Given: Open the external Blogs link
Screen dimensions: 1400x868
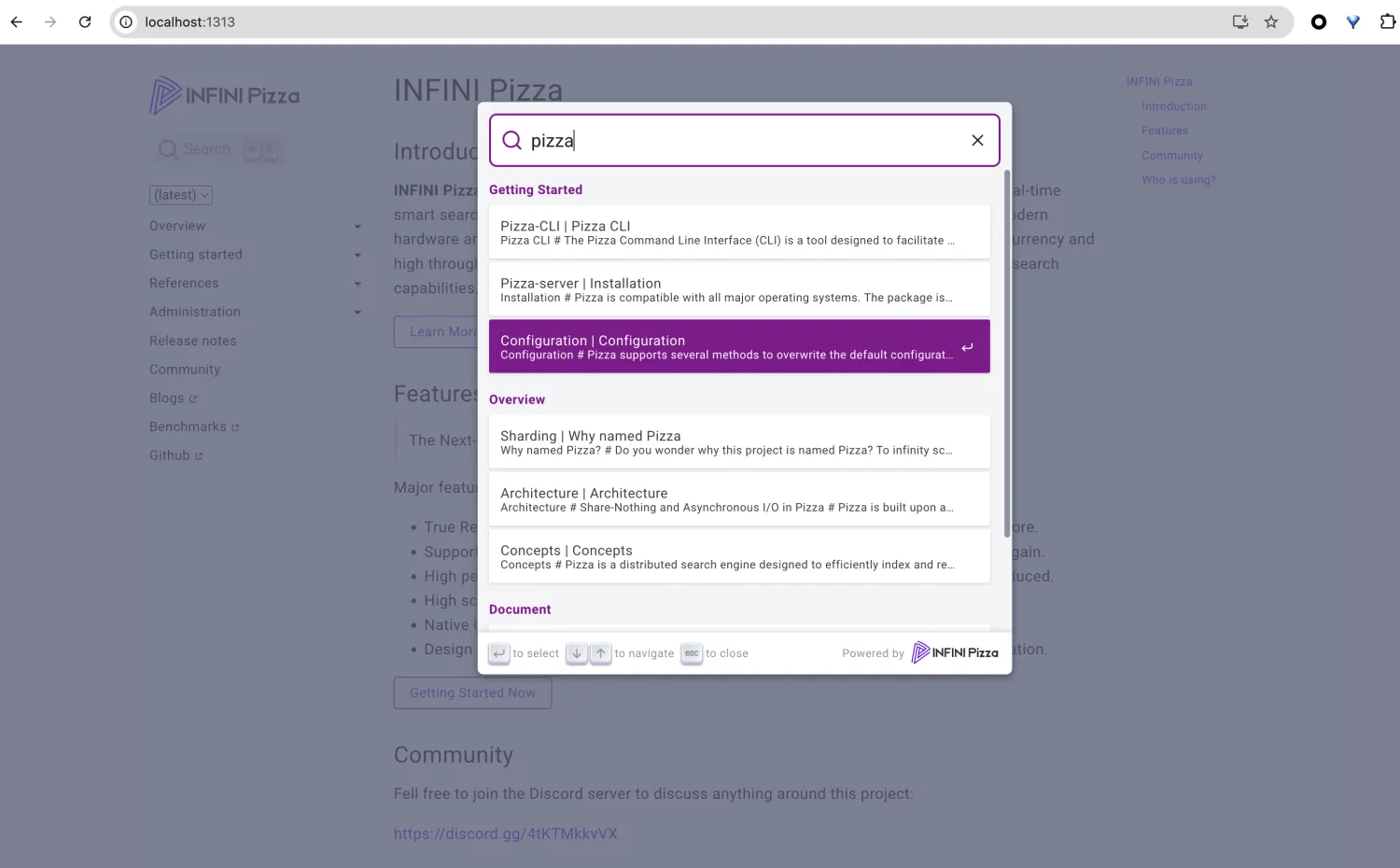Looking at the screenshot, I should (173, 399).
